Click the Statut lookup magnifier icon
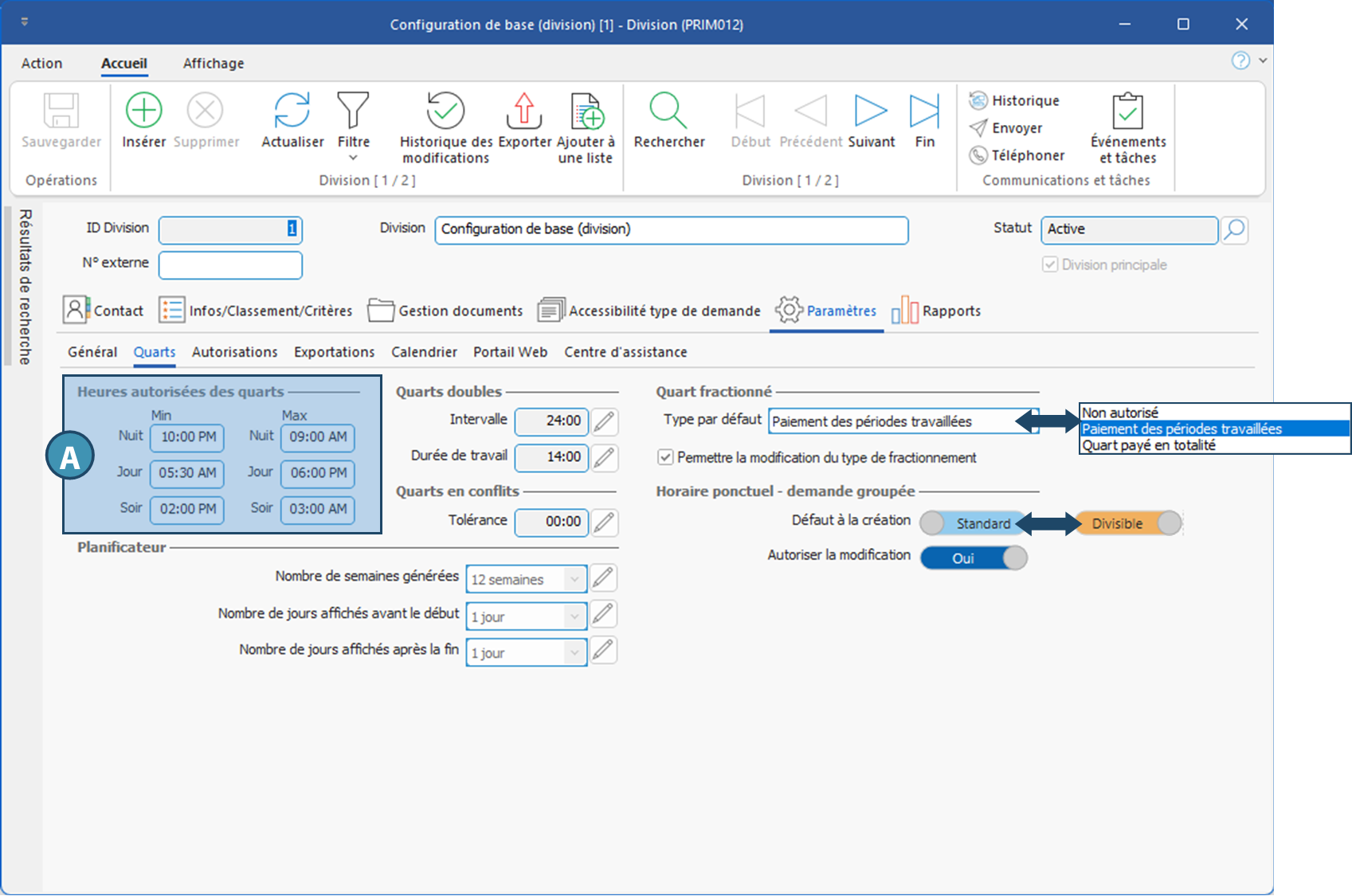Image resolution: width=1352 pixels, height=896 pixels. (1234, 230)
